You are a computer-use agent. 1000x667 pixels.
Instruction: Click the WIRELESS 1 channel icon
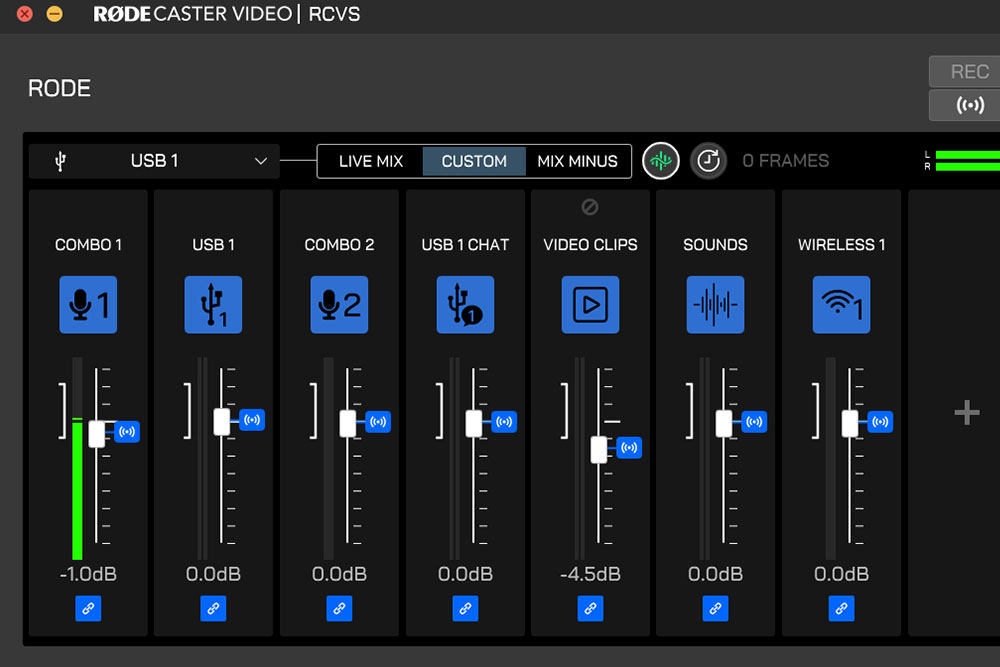coord(841,305)
